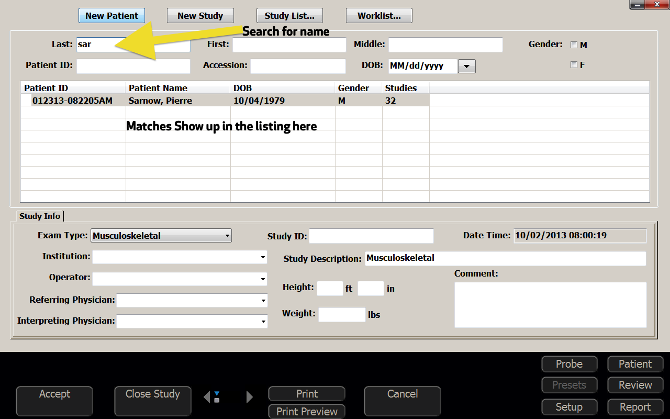Click the DOB MM/dd/yyyy field
Screen dimensions: 670x419
(x=423, y=66)
